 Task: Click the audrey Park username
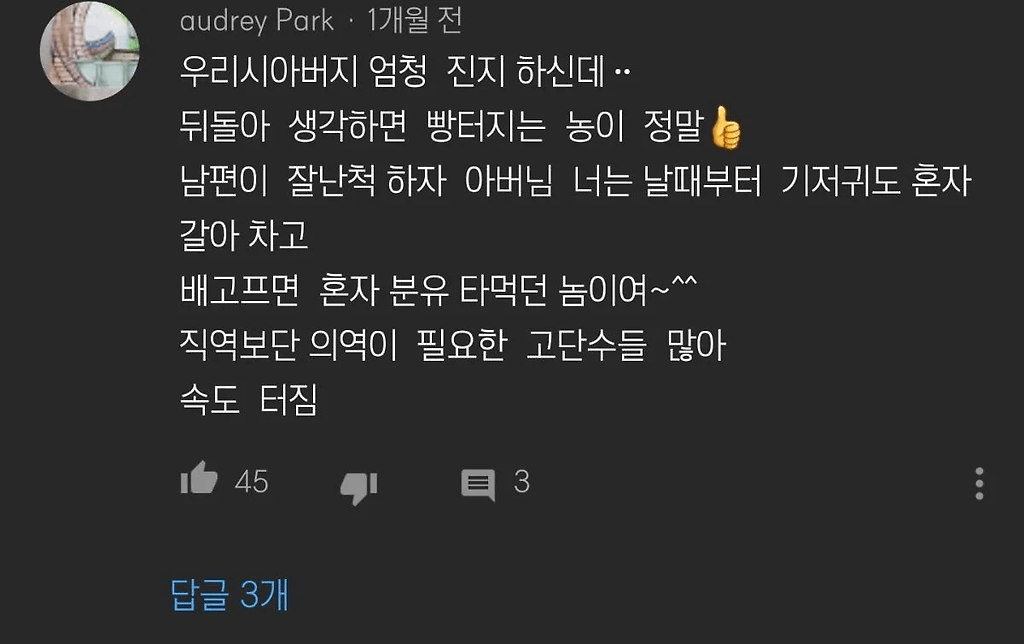[257, 22]
